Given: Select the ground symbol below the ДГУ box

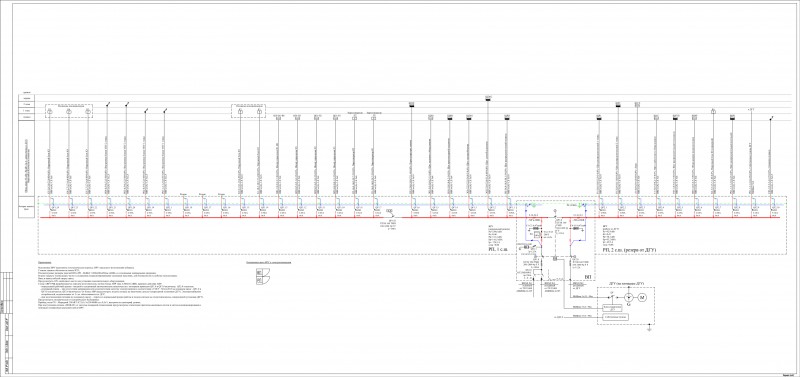Looking at the screenshot, I should (648, 329).
